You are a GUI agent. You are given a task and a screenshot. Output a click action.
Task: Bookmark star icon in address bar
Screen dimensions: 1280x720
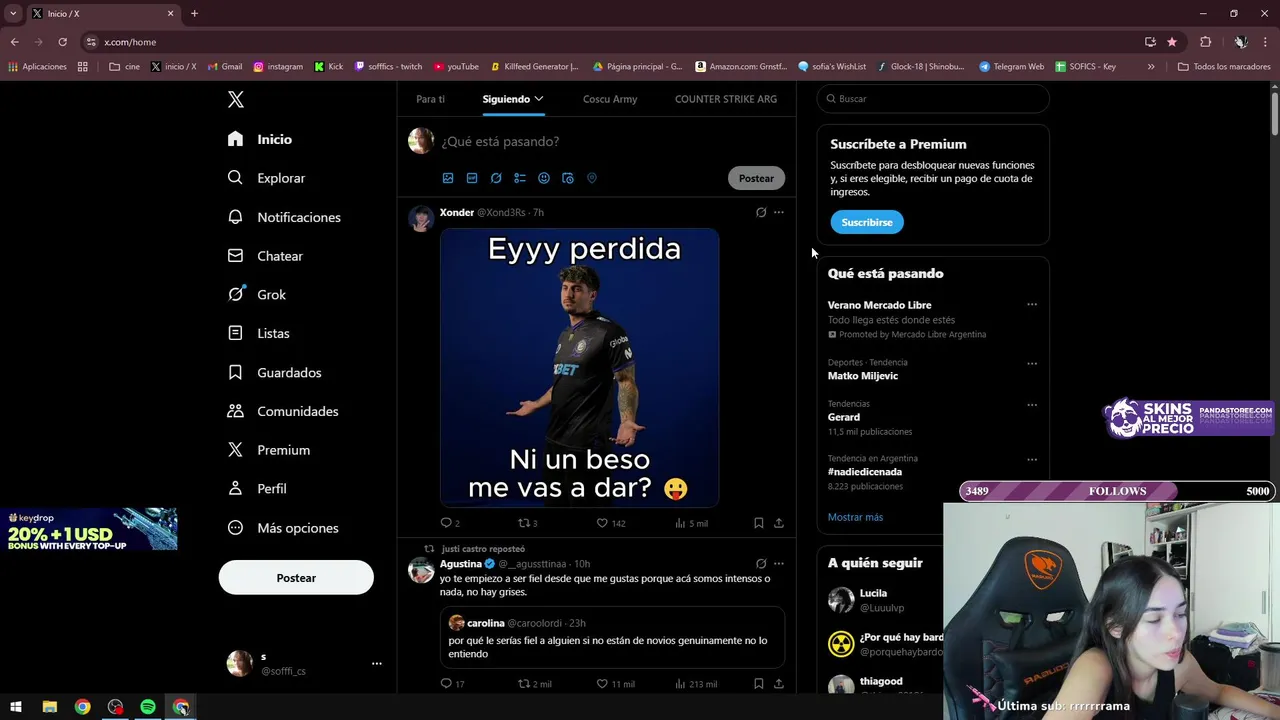pyautogui.click(x=1172, y=42)
